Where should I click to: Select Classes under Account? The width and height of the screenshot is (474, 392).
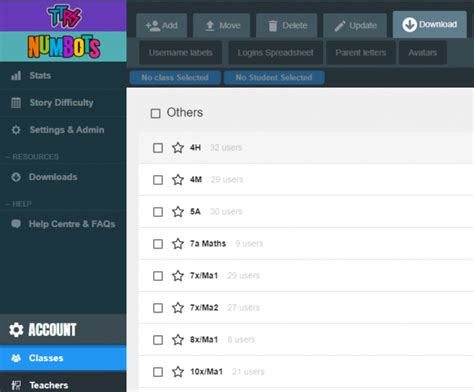tap(63, 358)
